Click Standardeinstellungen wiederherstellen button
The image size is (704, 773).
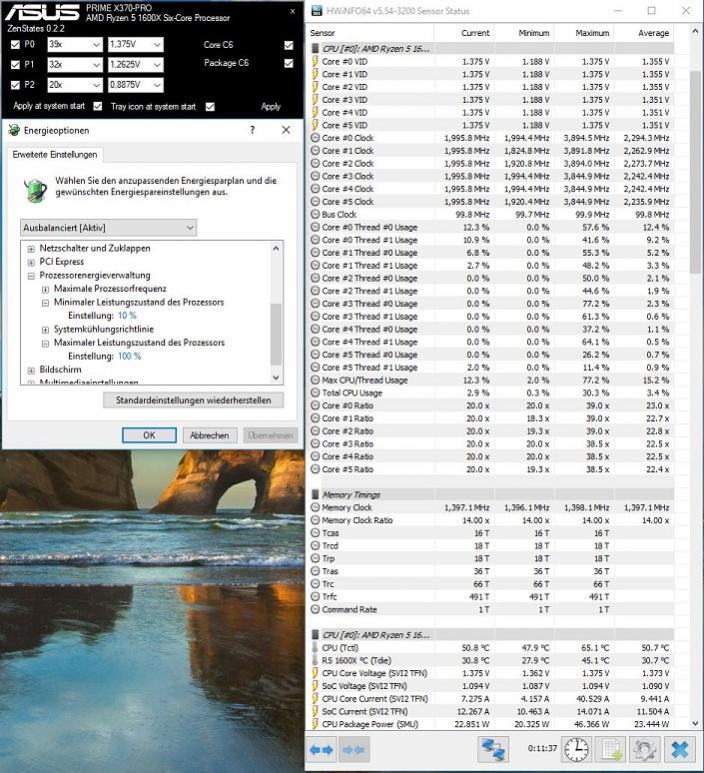pyautogui.click(x=193, y=400)
